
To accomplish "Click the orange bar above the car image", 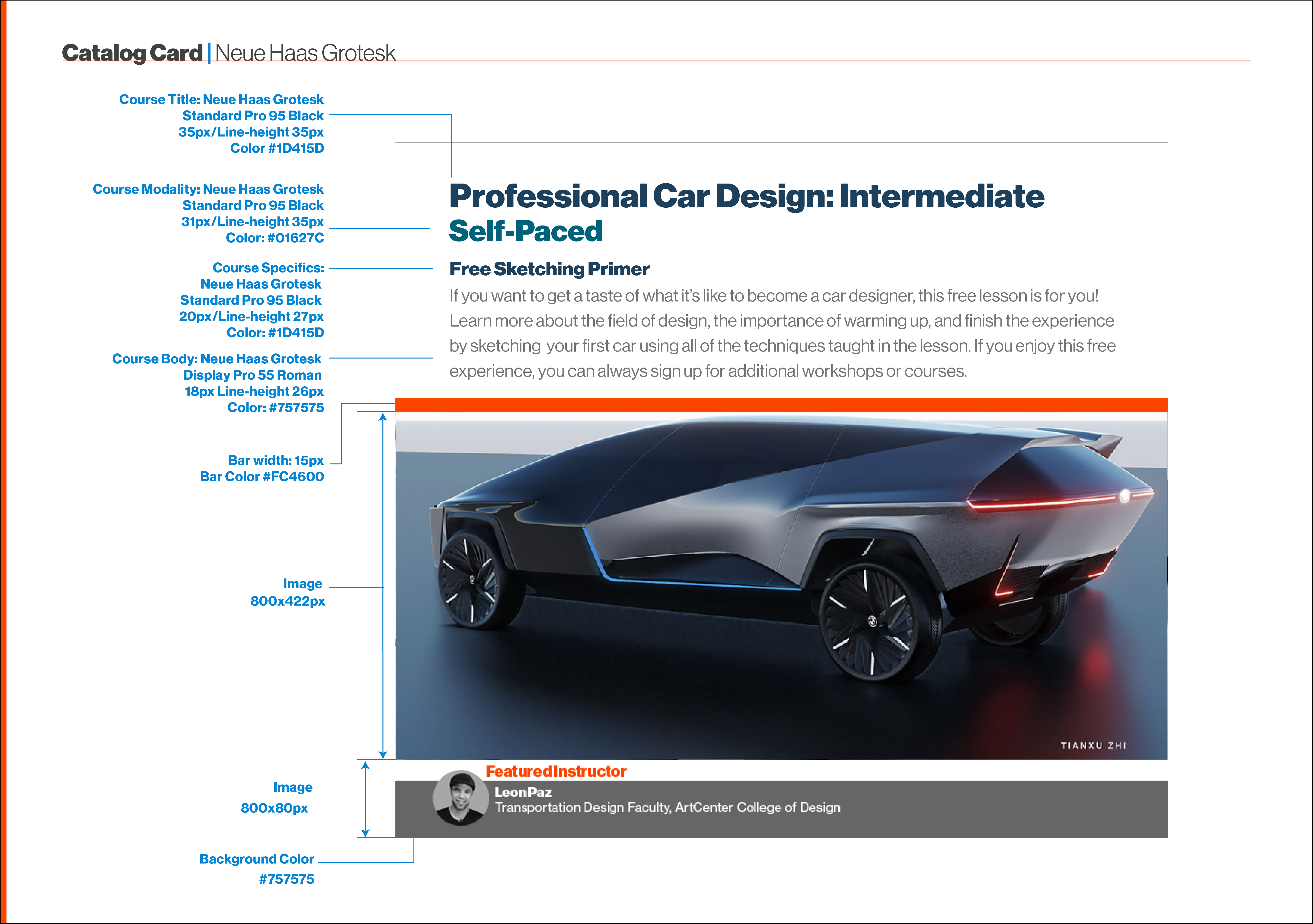I will coord(781,405).
